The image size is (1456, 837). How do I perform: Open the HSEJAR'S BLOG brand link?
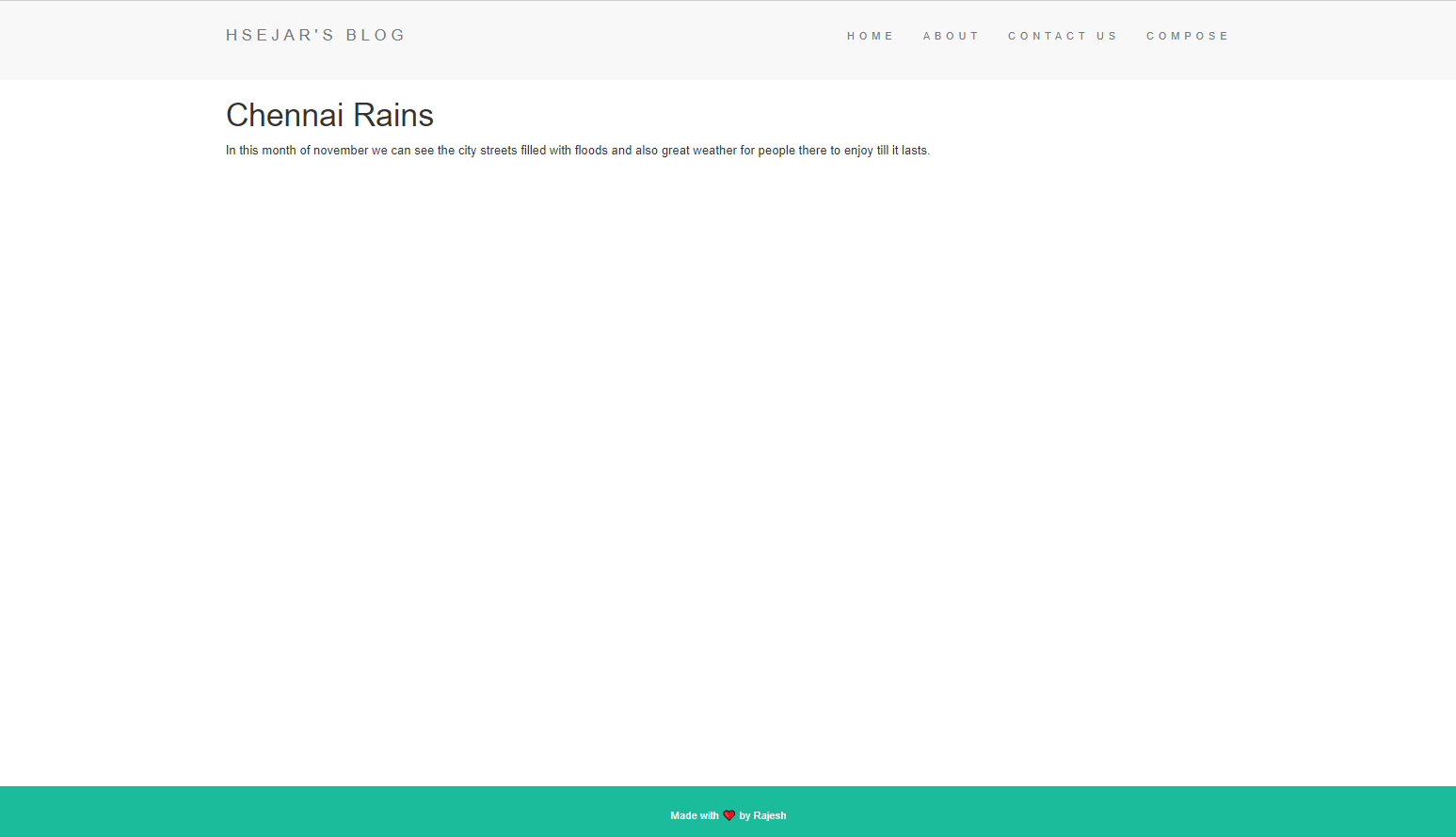[315, 35]
